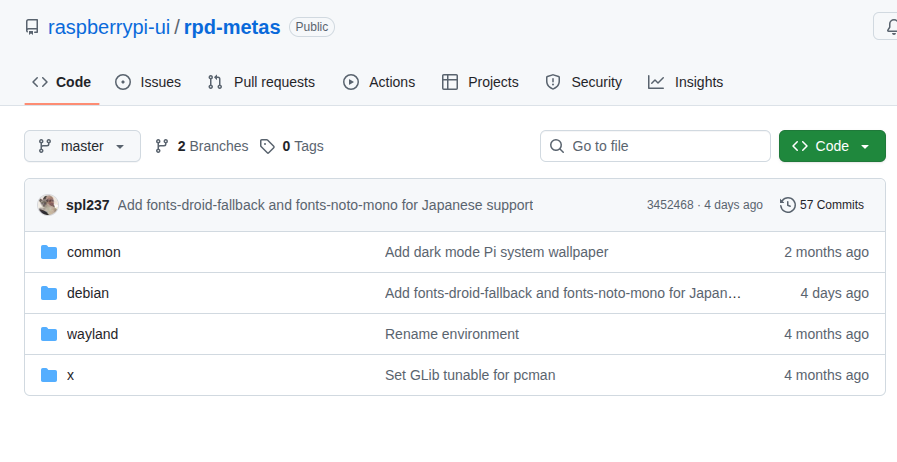Click the spl237 user avatar
The height and width of the screenshot is (462, 897).
tap(48, 205)
